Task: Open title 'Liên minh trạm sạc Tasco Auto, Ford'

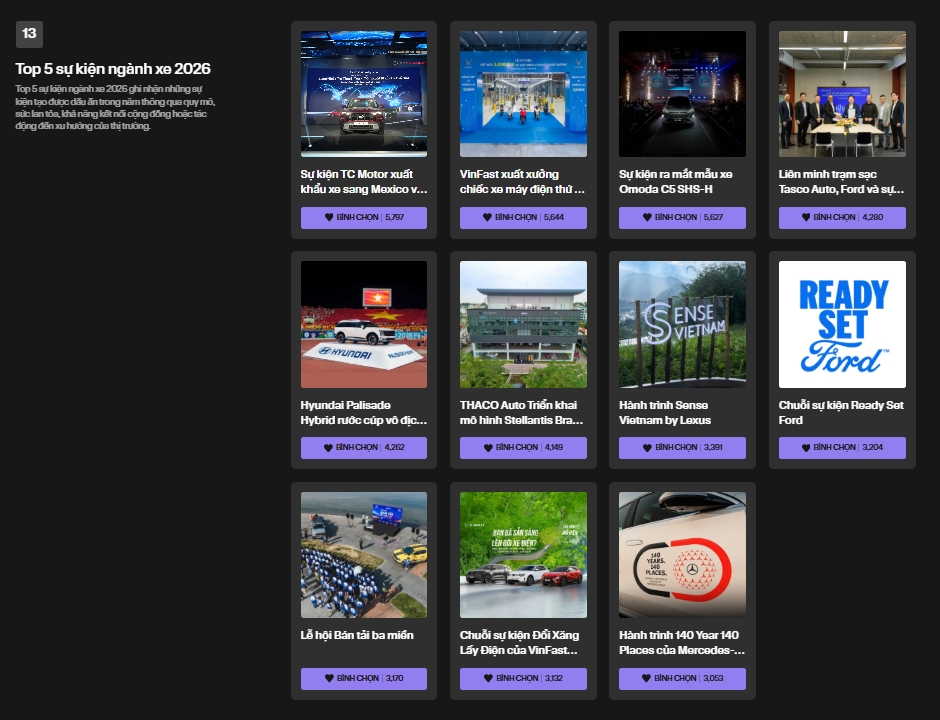Action: coord(842,182)
